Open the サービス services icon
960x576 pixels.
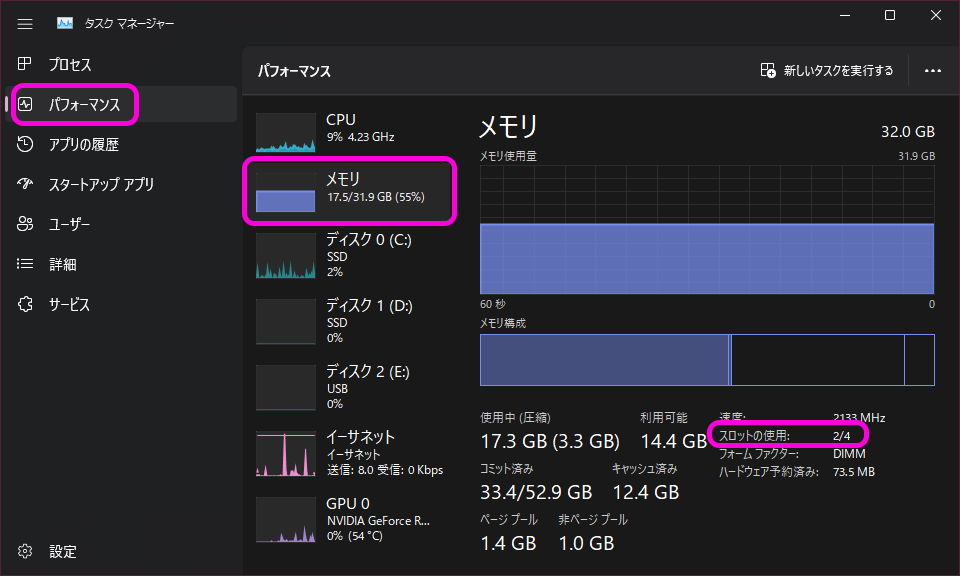26,304
